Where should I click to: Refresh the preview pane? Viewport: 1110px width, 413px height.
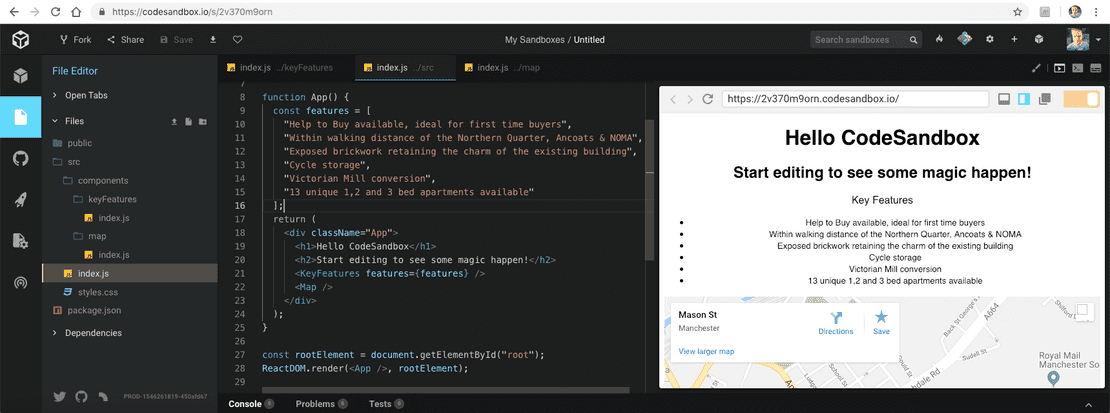706,99
